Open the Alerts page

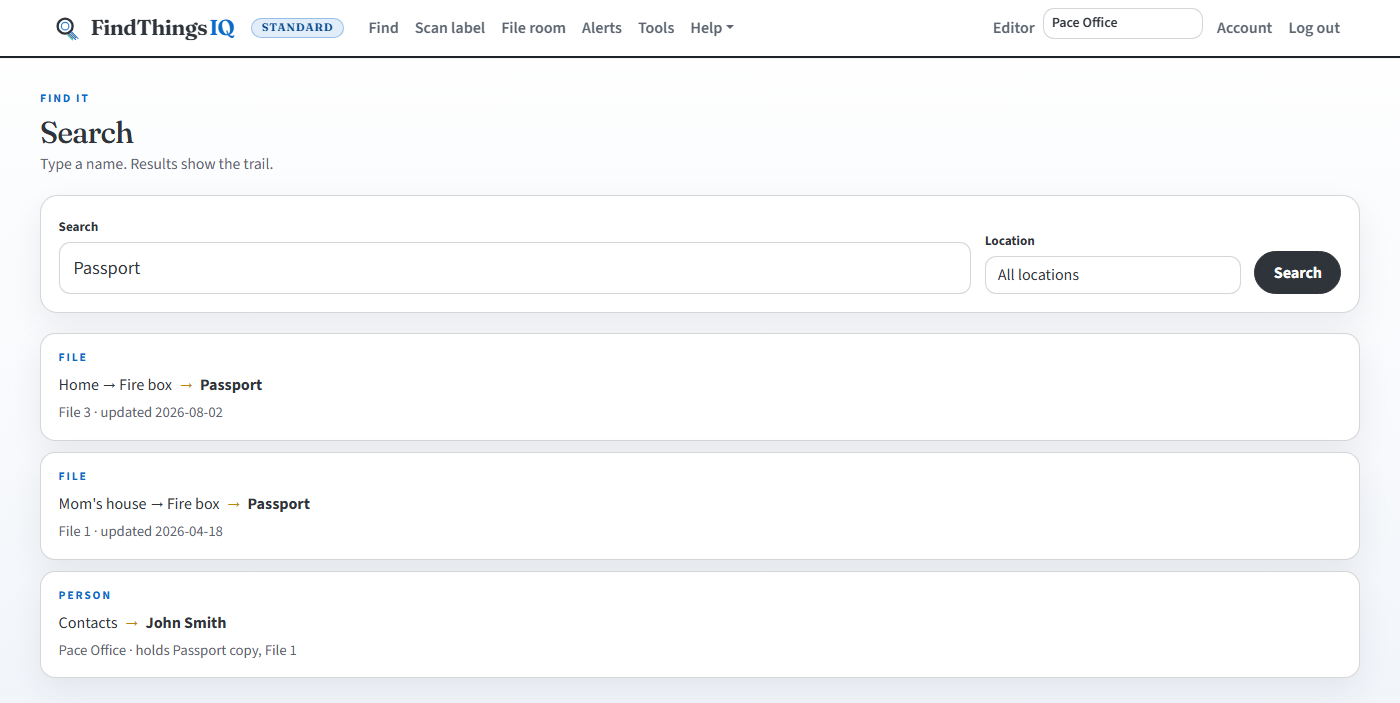(602, 28)
